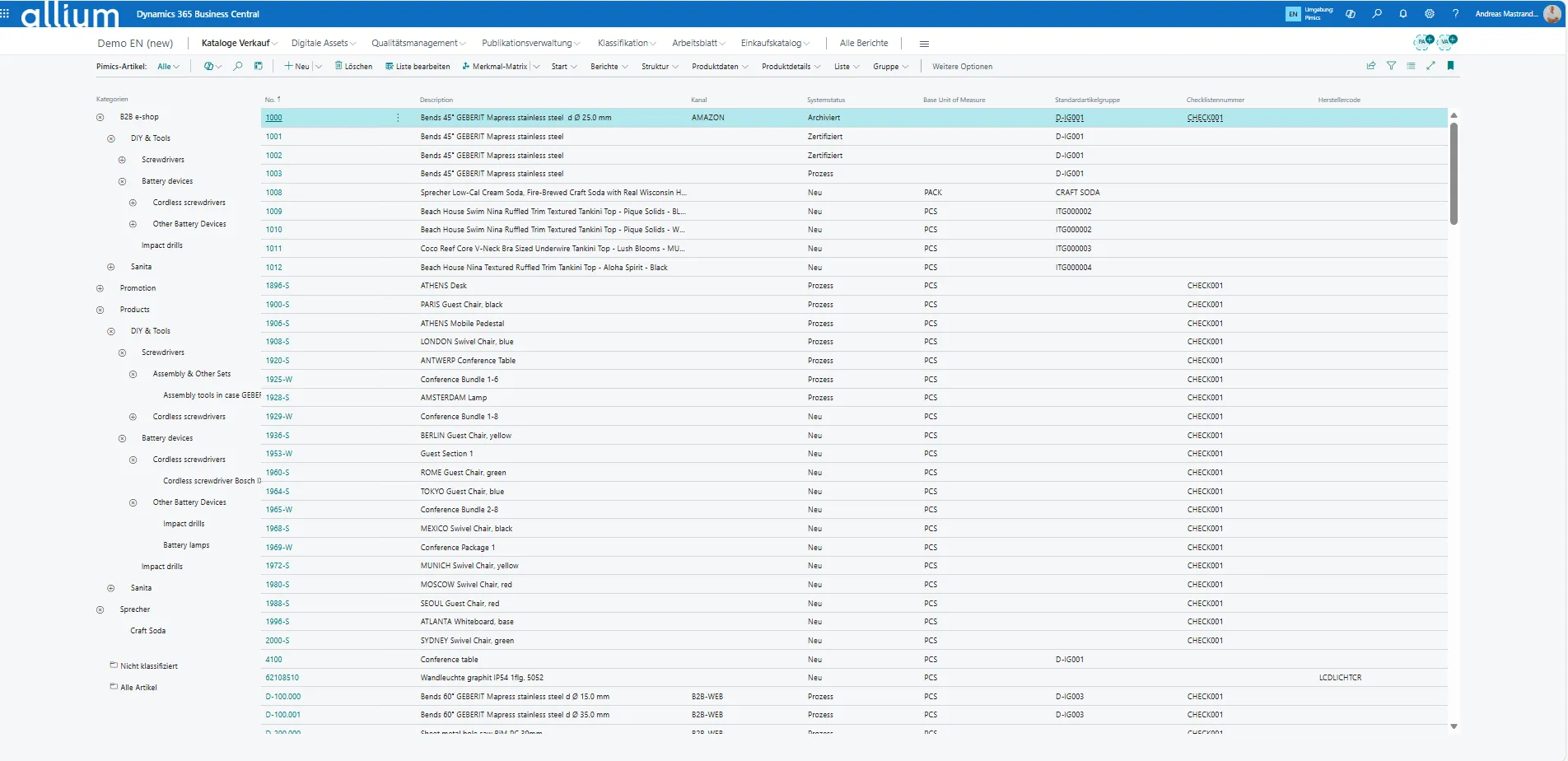Collapse the B2B e-shop category node
This screenshot has width=1568, height=761.
(100, 118)
